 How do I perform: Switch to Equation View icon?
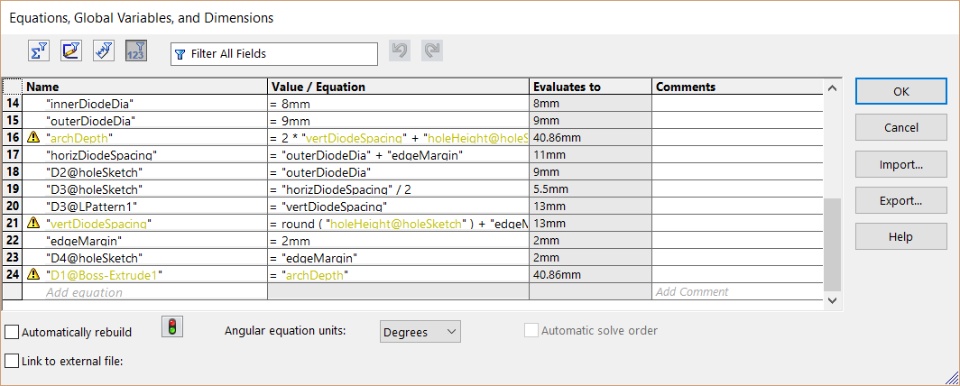[39, 51]
